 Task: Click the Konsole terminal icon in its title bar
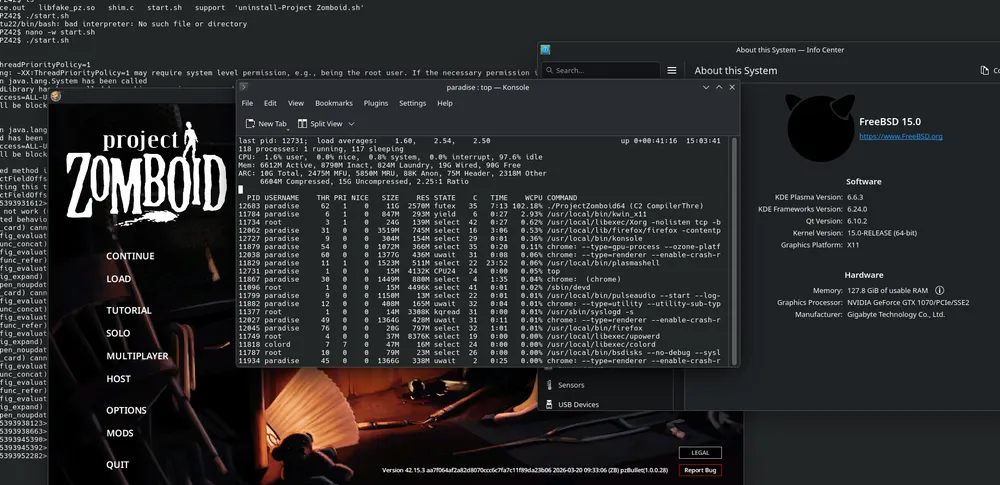[x=246, y=87]
